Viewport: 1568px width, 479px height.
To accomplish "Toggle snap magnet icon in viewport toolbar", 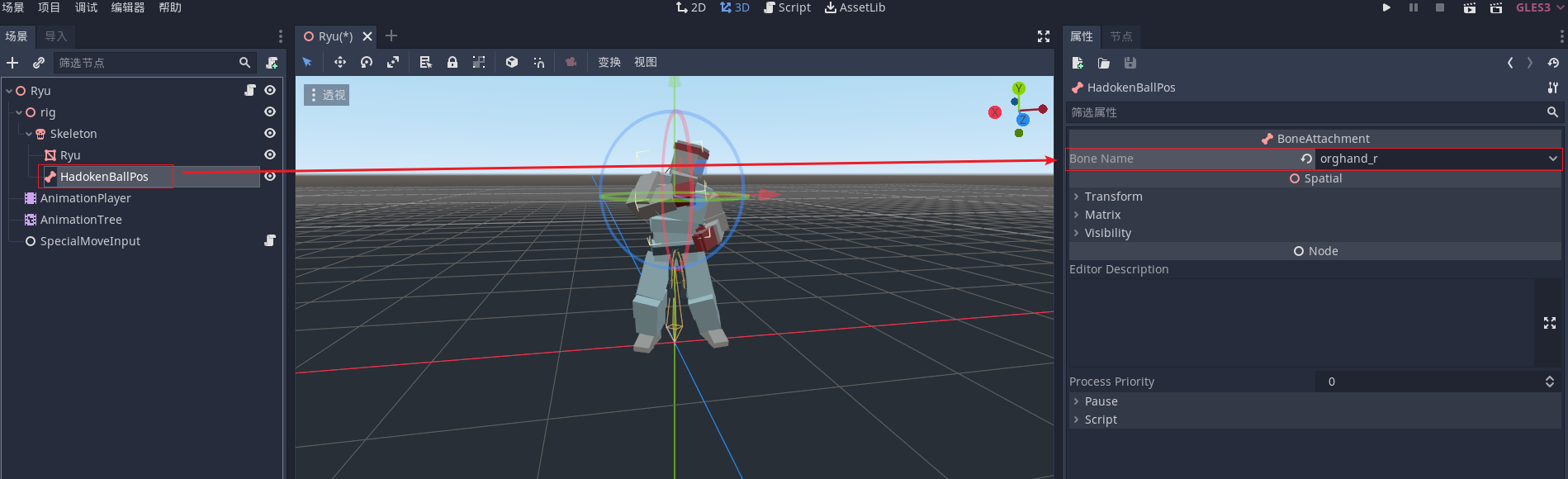I will 539,62.
